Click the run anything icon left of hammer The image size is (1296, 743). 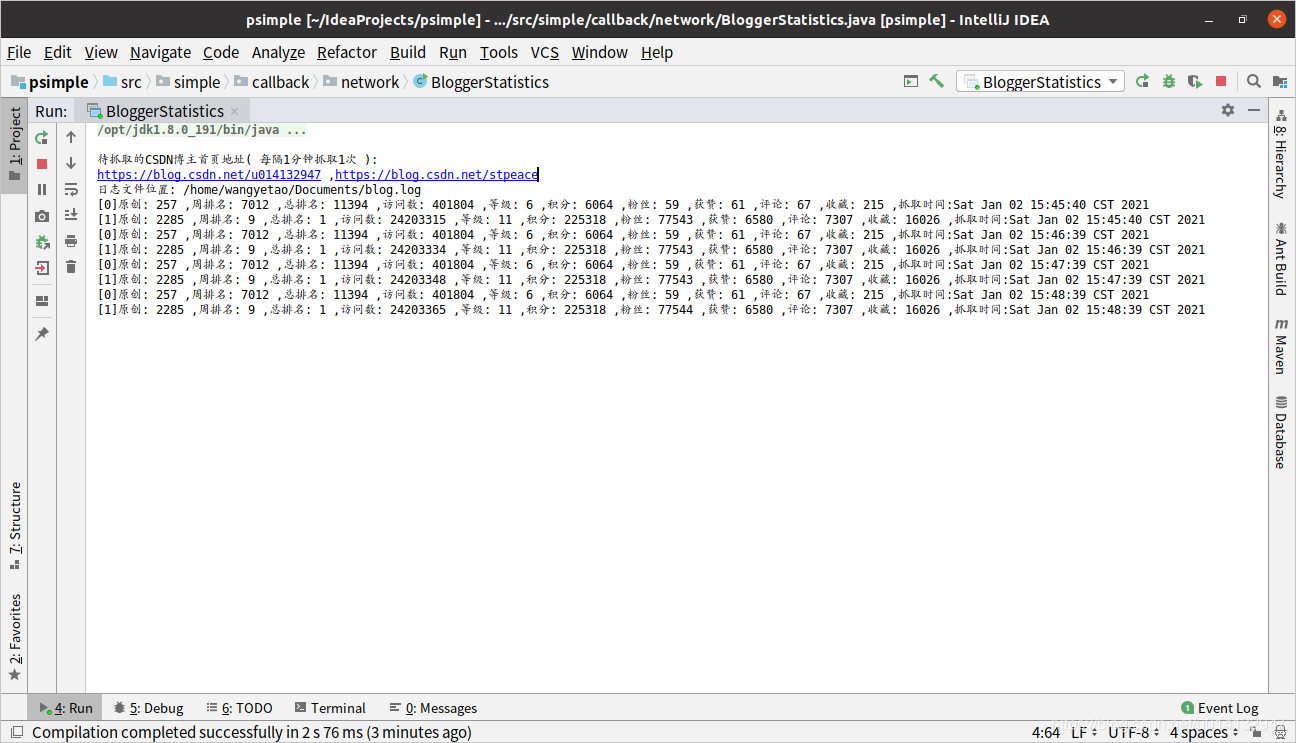(x=911, y=82)
